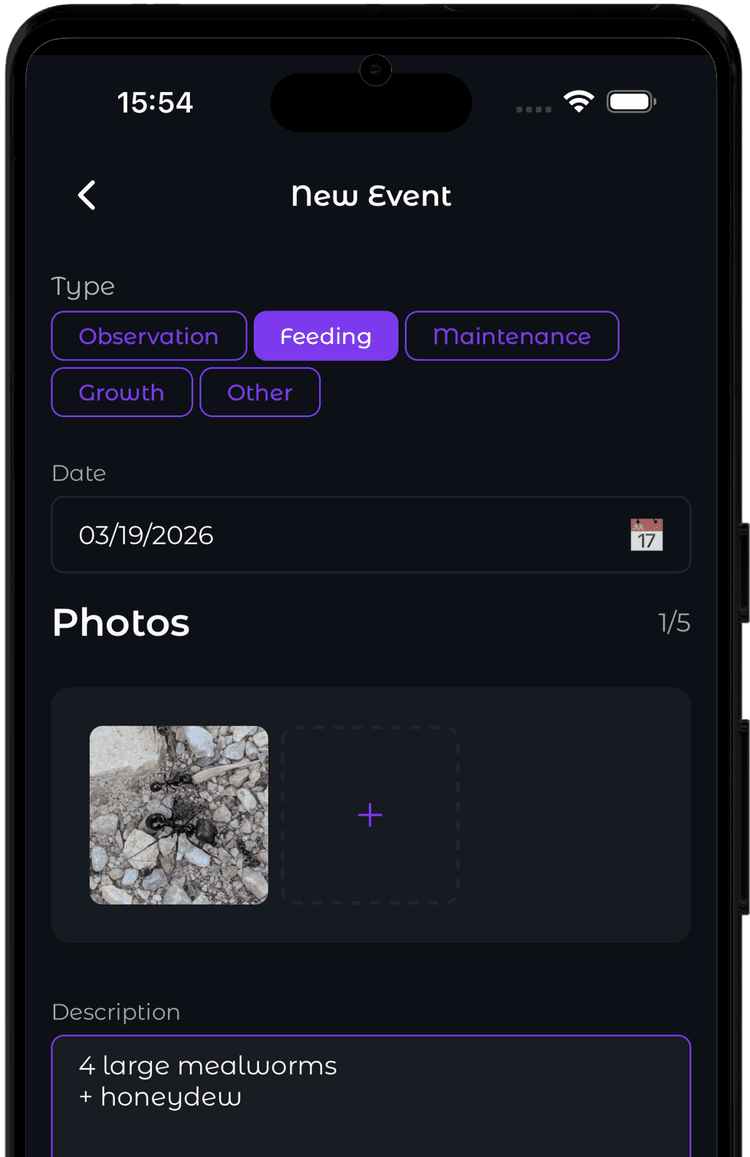The width and height of the screenshot is (750, 1157).
Task: Click the 03/19/2026 date field
Action: pyautogui.click(x=371, y=535)
